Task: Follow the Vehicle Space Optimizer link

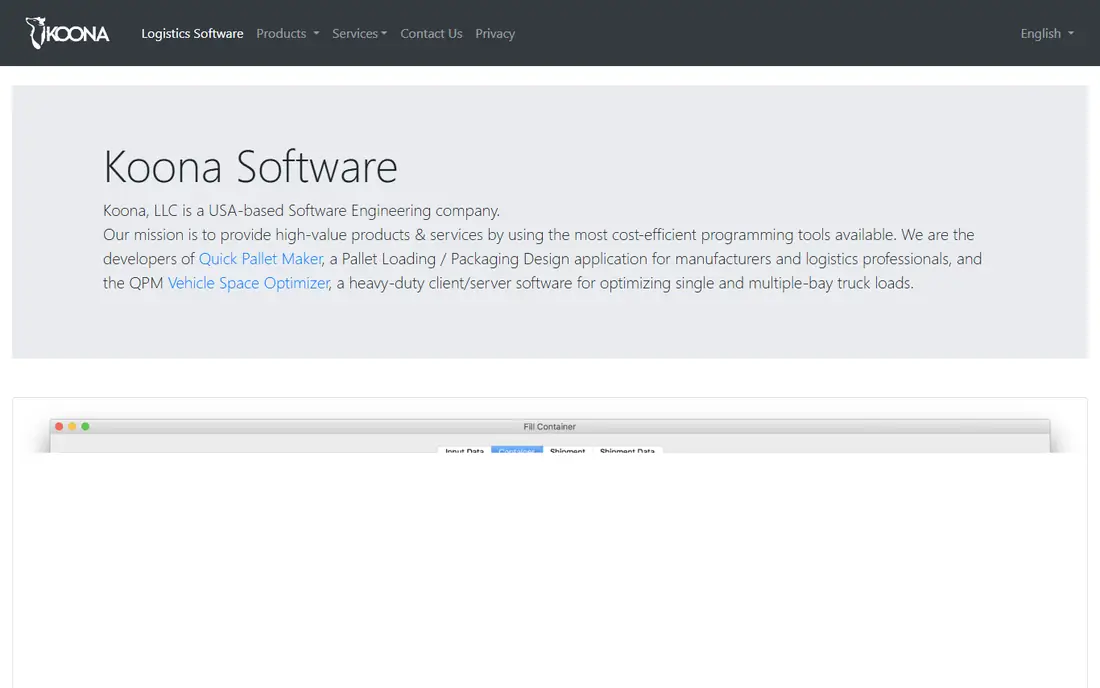Action: [x=248, y=283]
